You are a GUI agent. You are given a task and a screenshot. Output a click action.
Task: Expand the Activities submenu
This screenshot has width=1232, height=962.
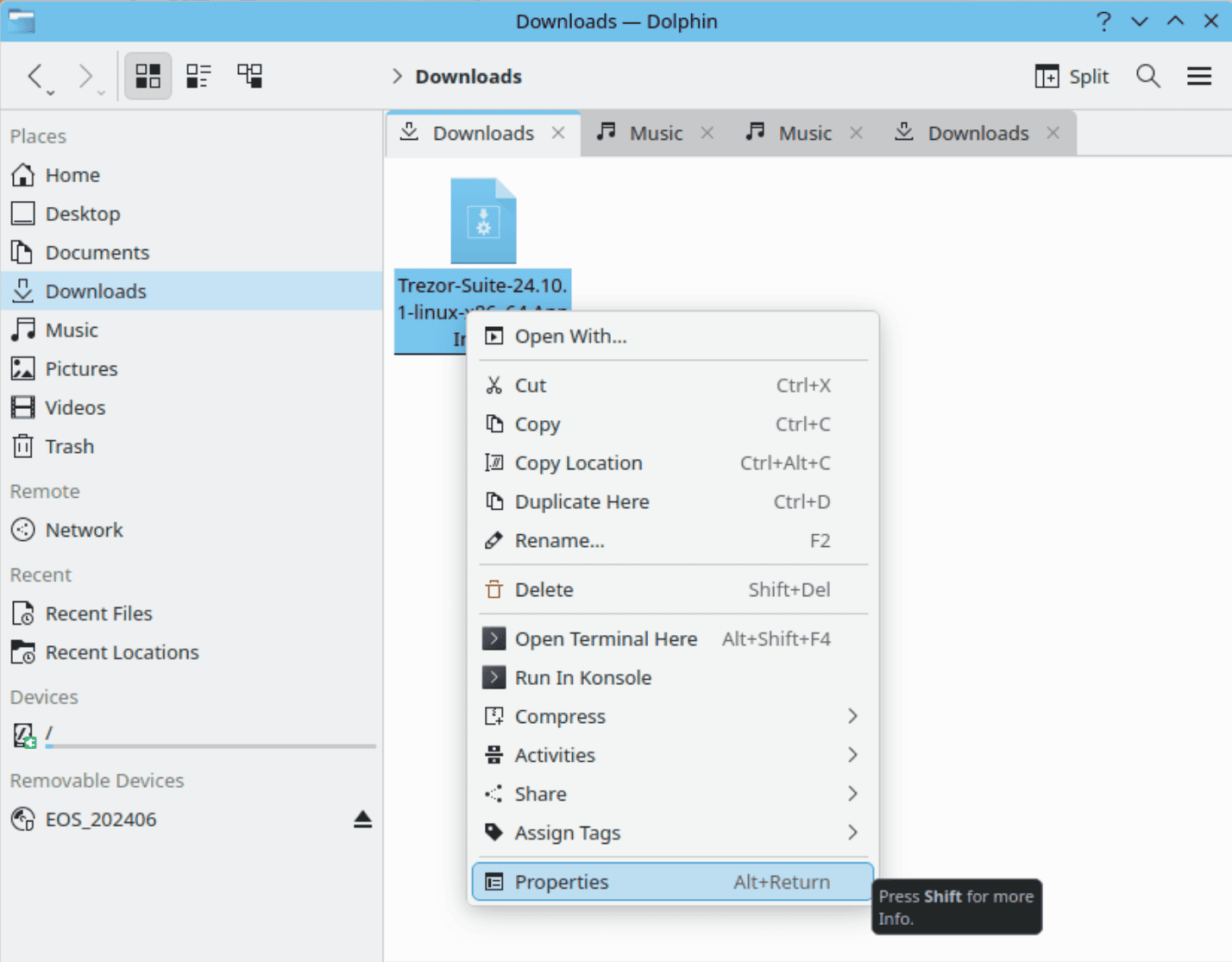tap(672, 756)
